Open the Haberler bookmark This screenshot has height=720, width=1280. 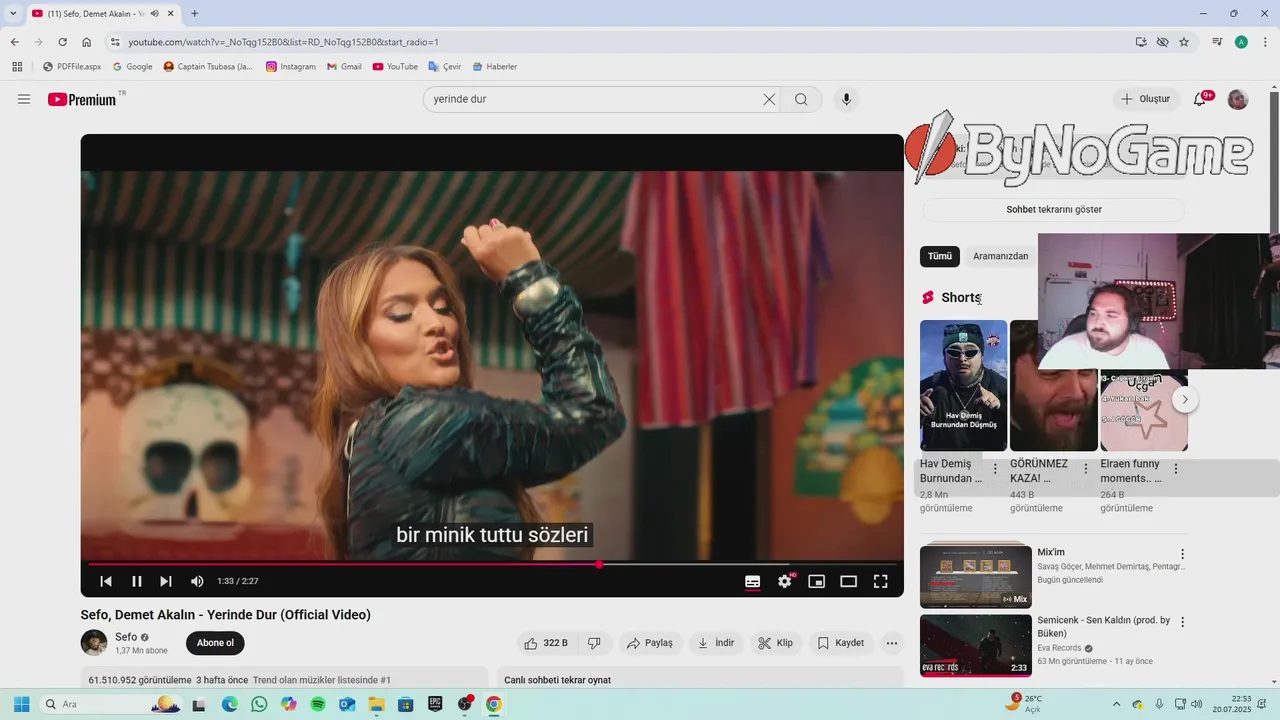pyautogui.click(x=494, y=67)
